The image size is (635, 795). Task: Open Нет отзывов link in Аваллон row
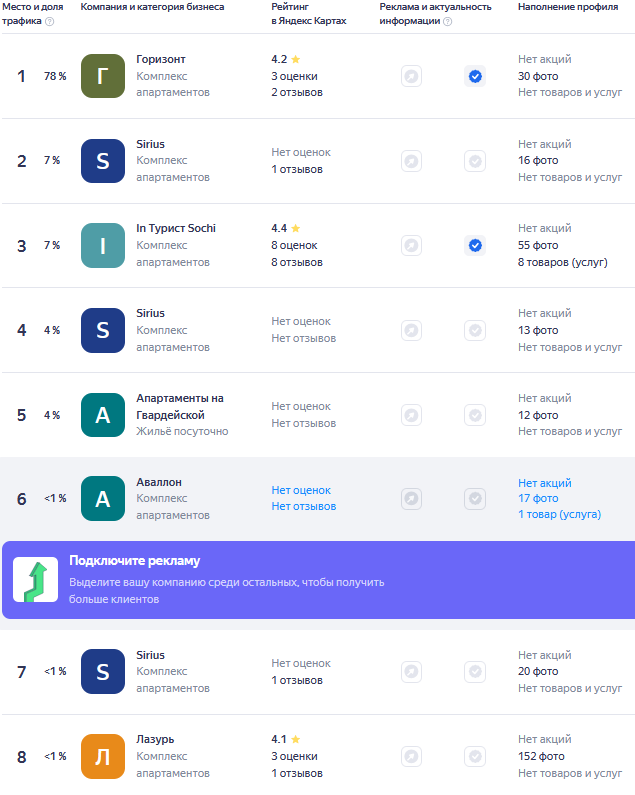(x=303, y=506)
